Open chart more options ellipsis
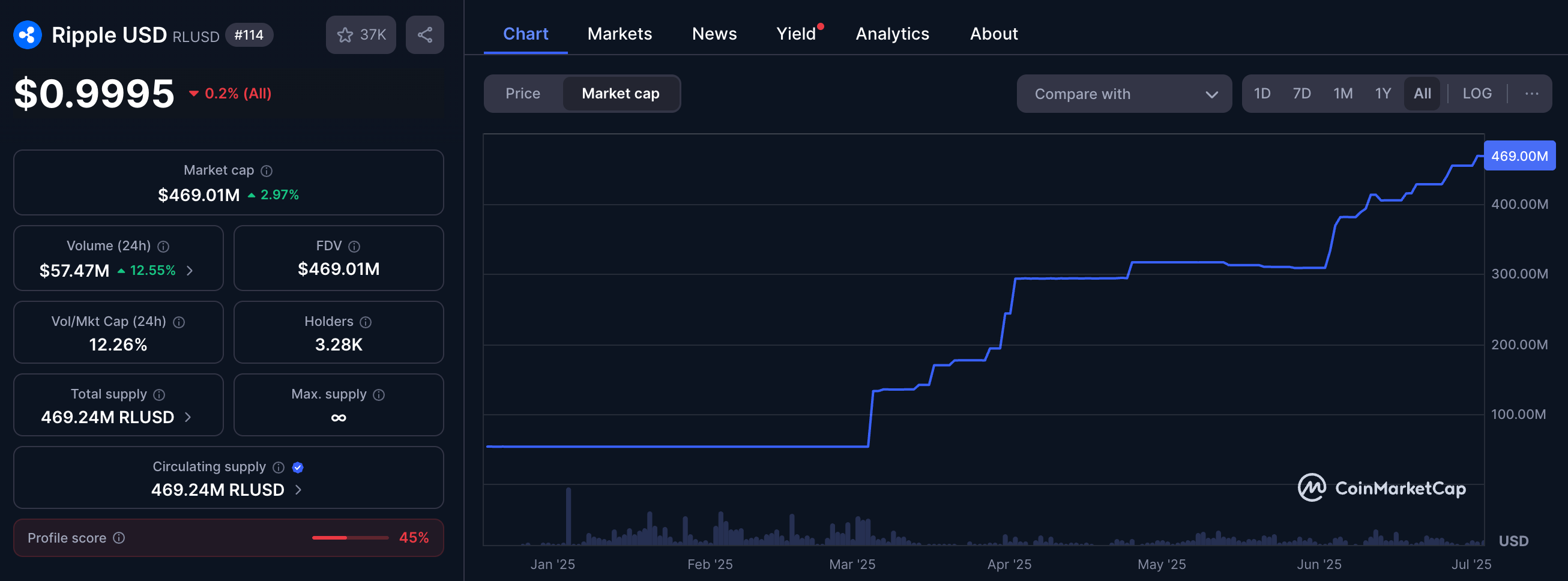Screen dimensions: 1568x581 point(1531,94)
